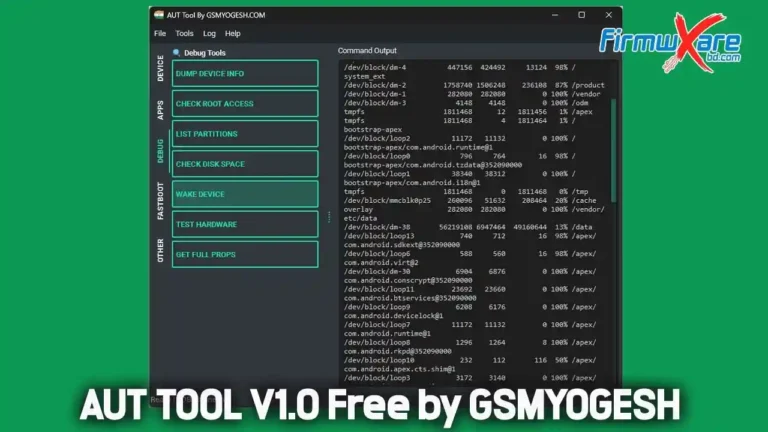Viewport: 768px width, 432px height.
Task: Click the com.android.devicelock@1 line
Action: tap(393, 316)
